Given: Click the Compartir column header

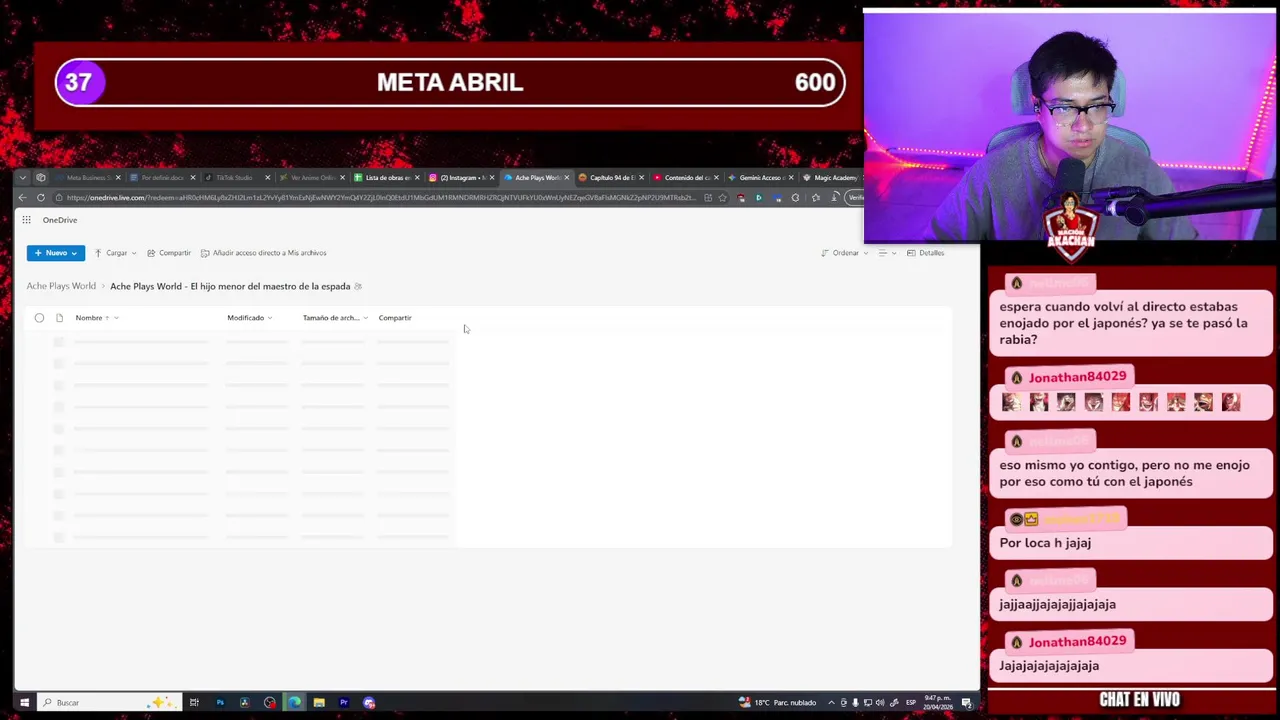Looking at the screenshot, I should tap(395, 318).
